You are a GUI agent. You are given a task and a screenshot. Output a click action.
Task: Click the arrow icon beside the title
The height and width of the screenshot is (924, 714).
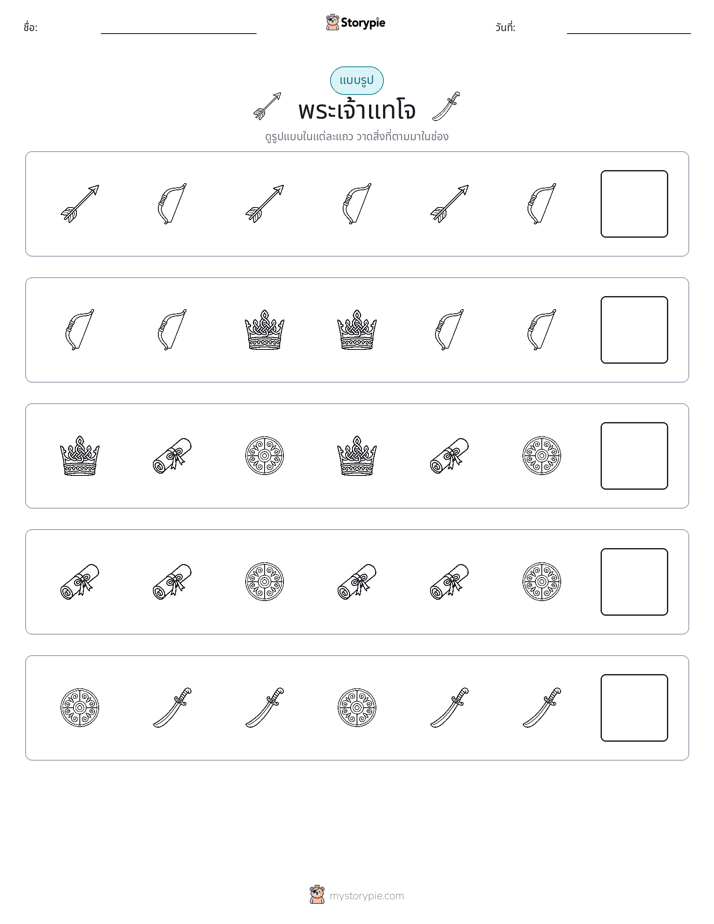(267, 106)
